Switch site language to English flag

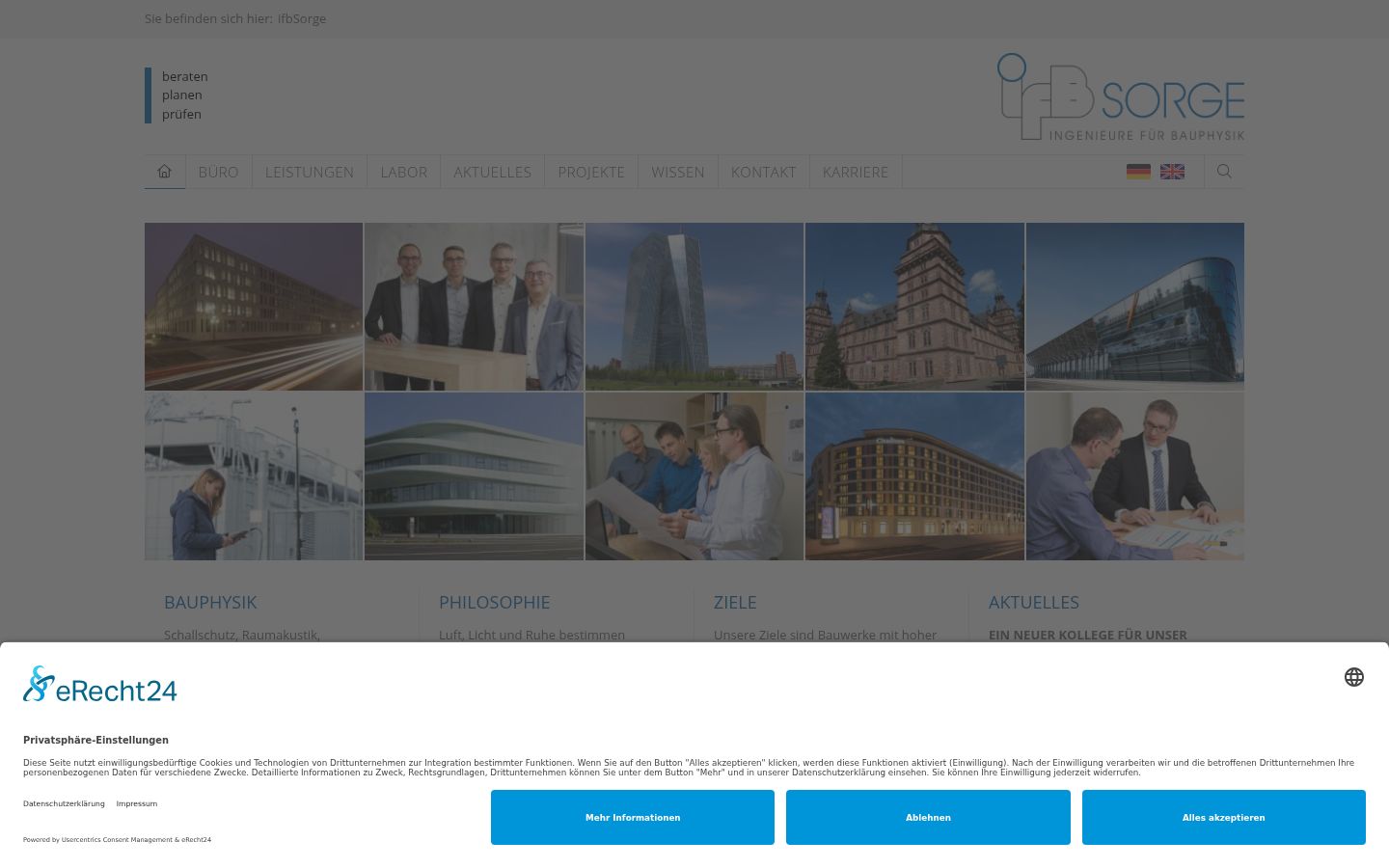pyautogui.click(x=1172, y=172)
